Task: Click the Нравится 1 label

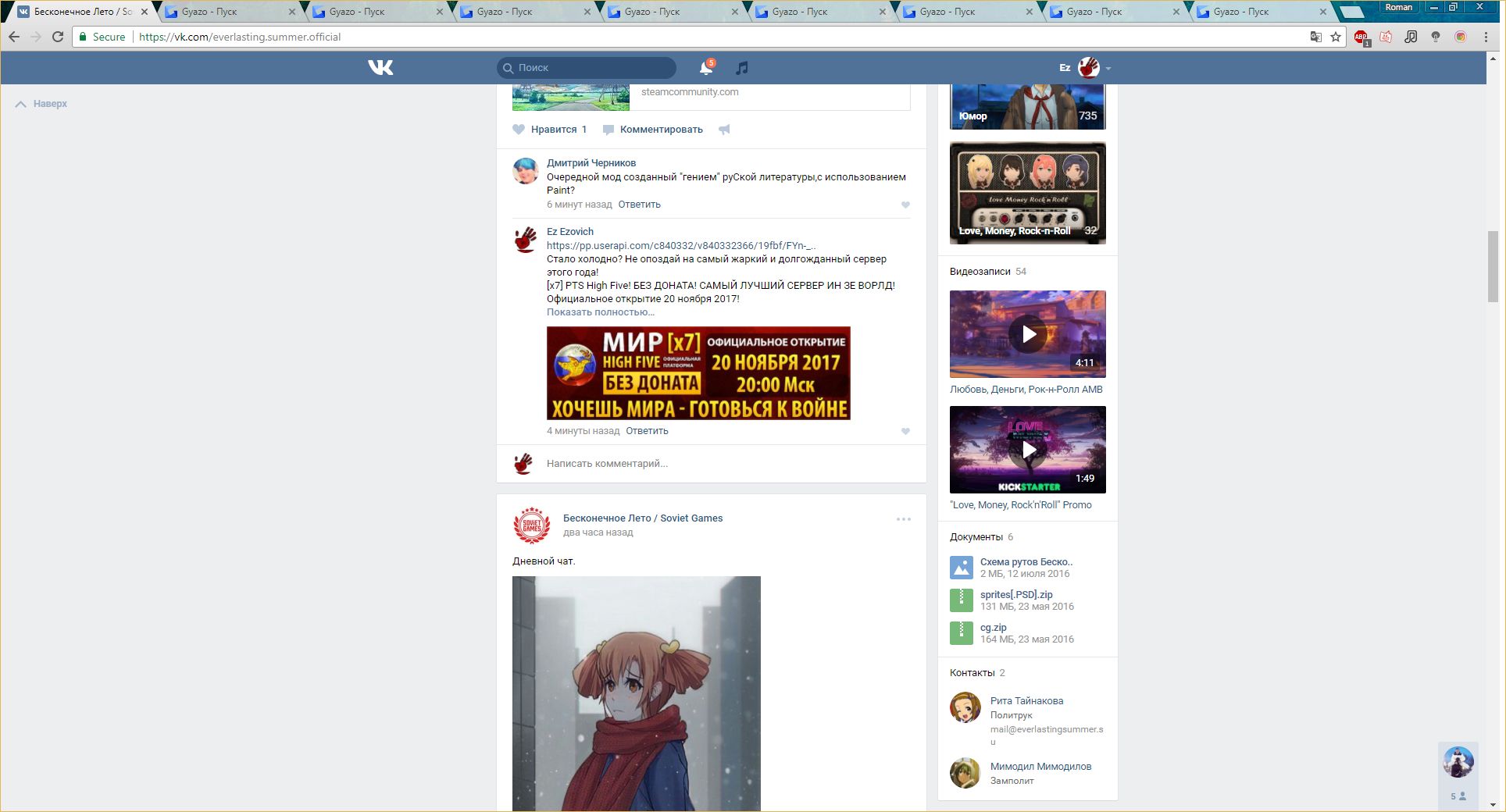Action: pos(559,130)
